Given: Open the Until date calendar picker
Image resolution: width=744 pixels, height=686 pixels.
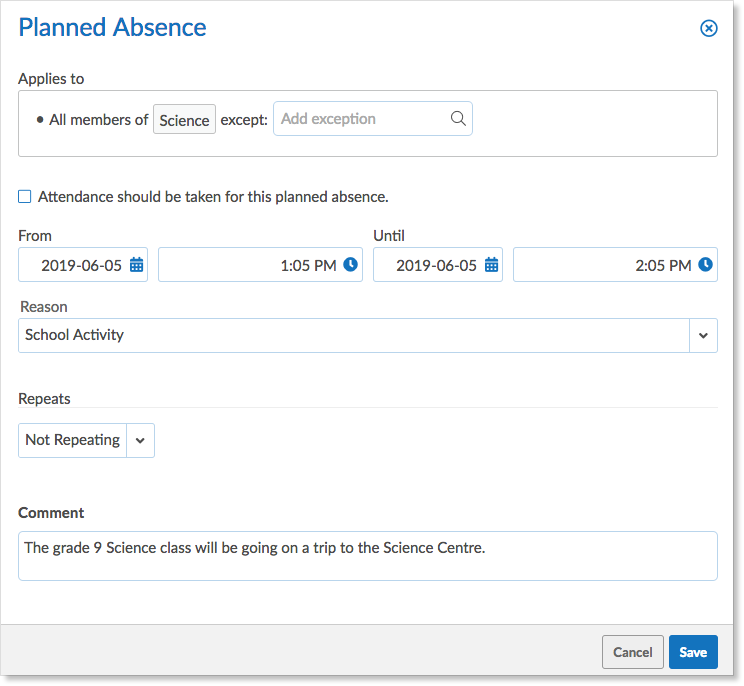Looking at the screenshot, I should point(491,265).
